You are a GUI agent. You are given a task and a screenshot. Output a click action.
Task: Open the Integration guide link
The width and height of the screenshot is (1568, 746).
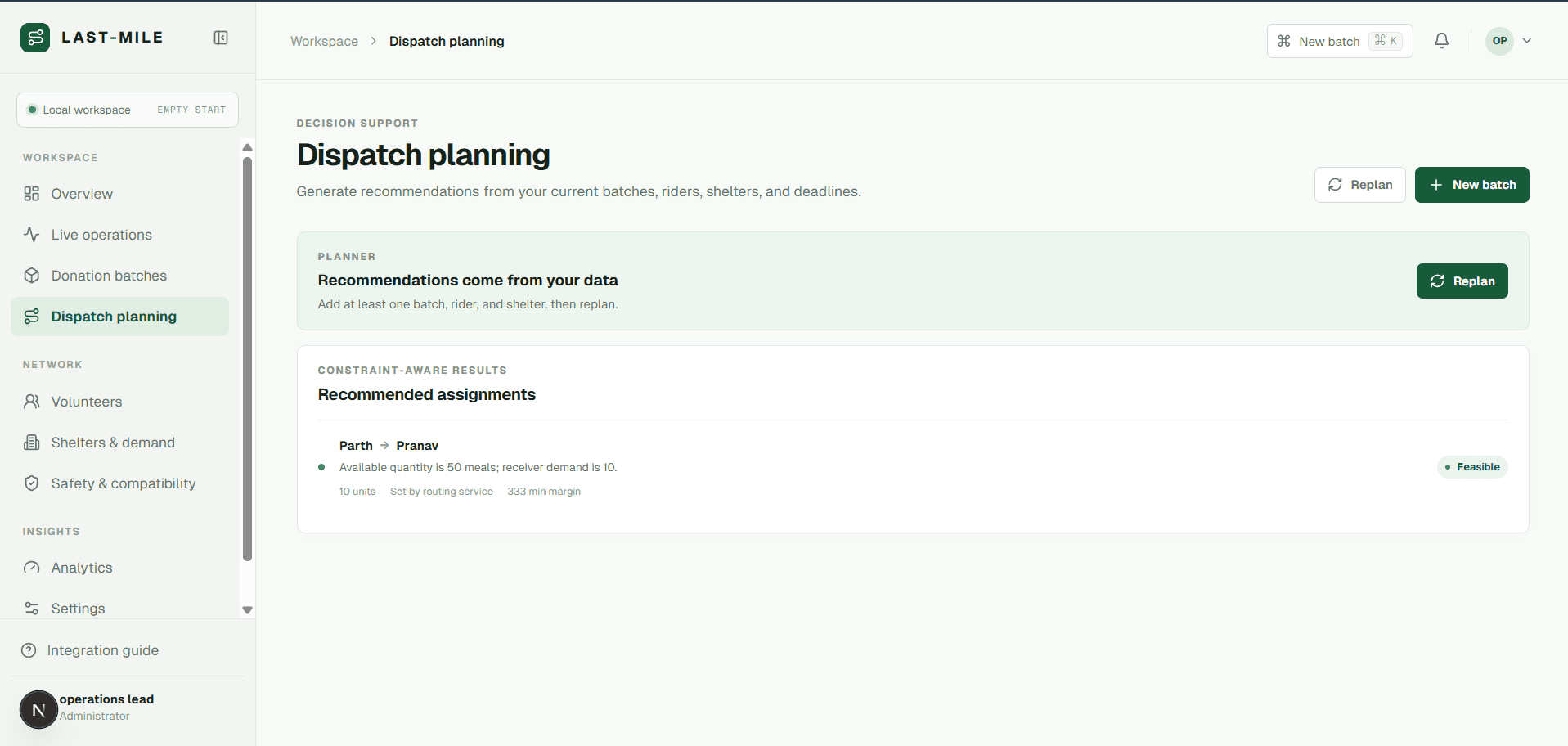pos(103,650)
